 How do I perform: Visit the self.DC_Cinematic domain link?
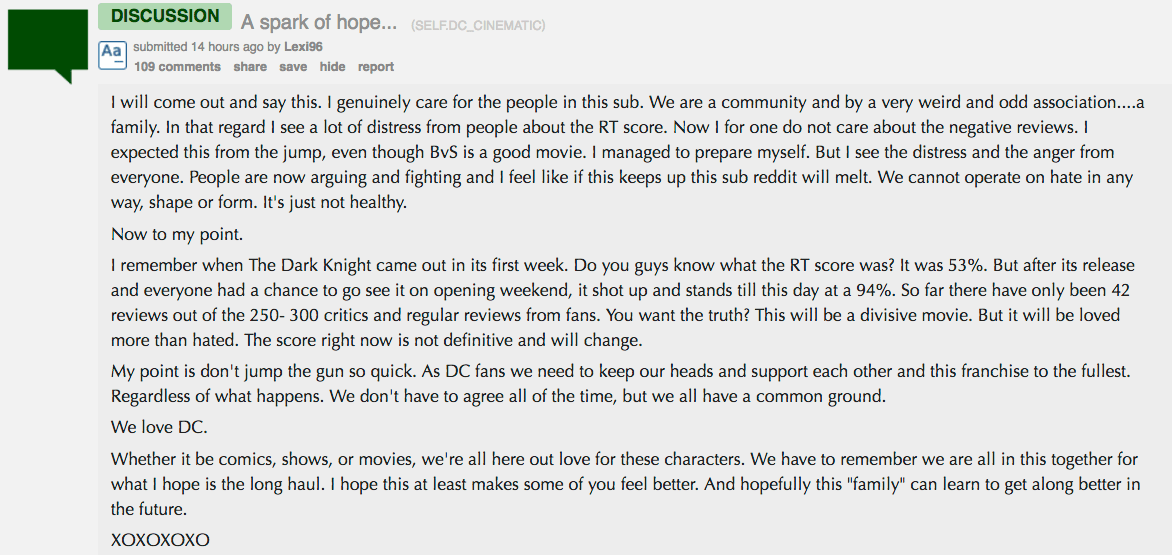(478, 25)
